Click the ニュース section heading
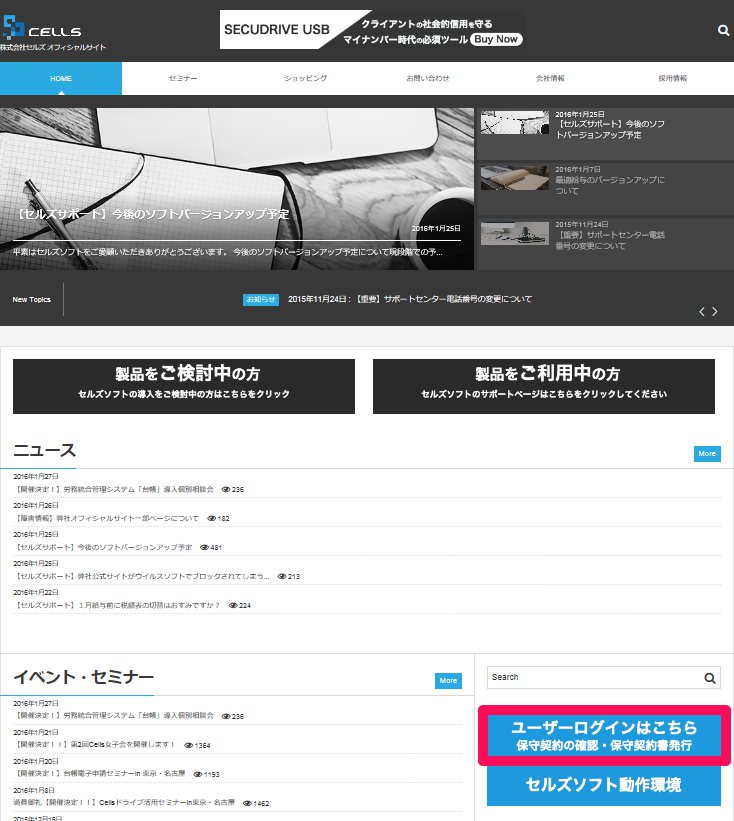 [45, 450]
